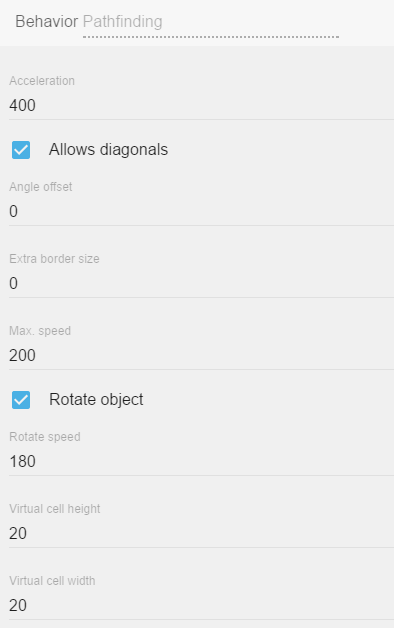This screenshot has height=628, width=394.
Task: Click the Acceleration field label
Action: [42, 81]
